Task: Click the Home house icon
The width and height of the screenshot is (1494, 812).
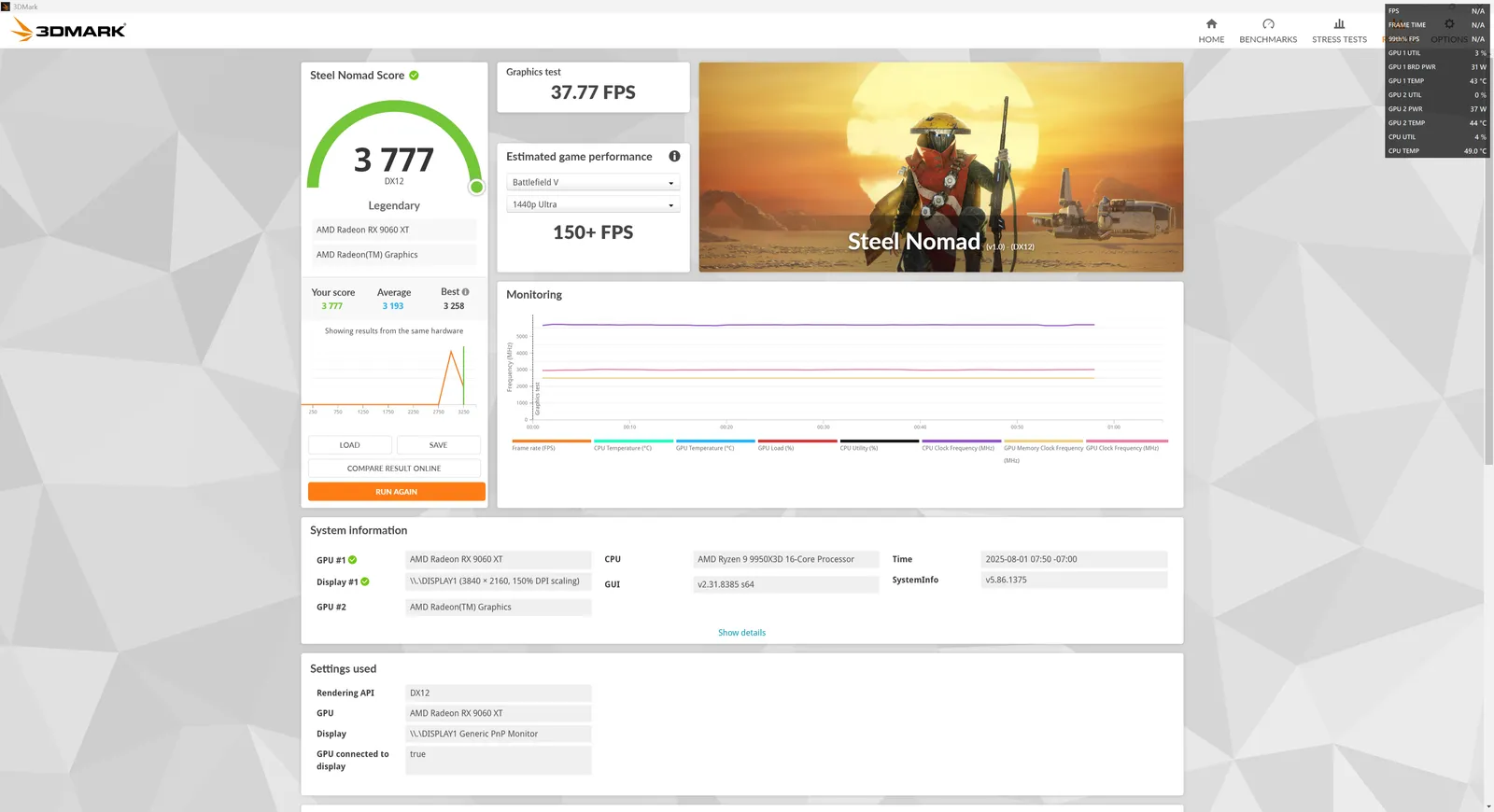Action: [1211, 24]
